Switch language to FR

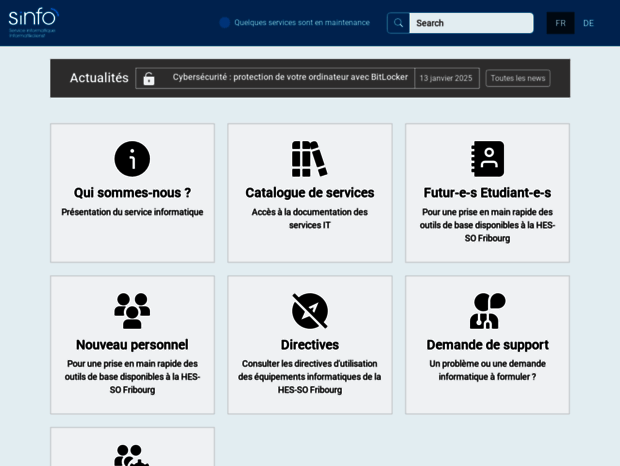click(x=560, y=23)
